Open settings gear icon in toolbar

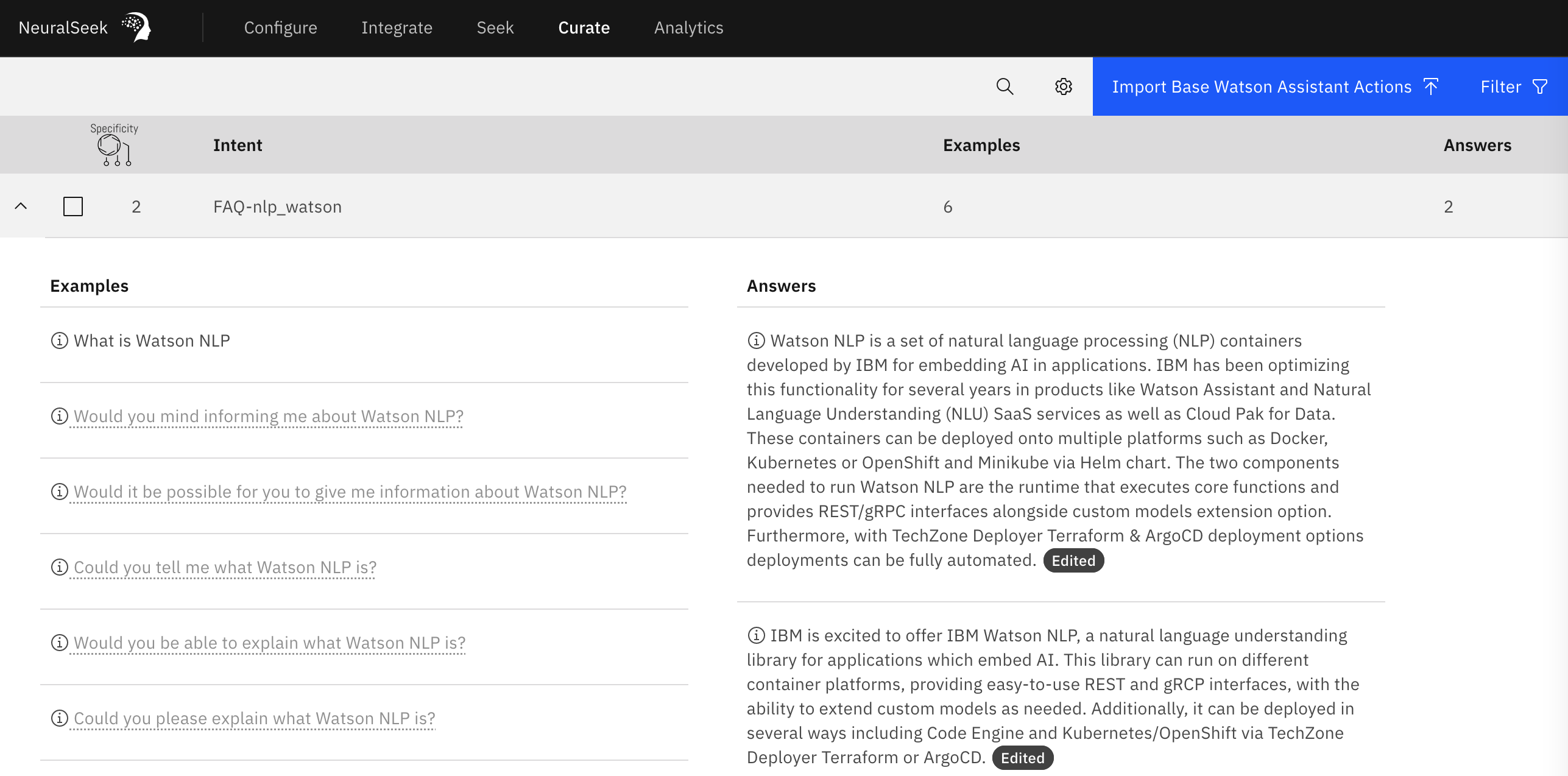[x=1063, y=86]
